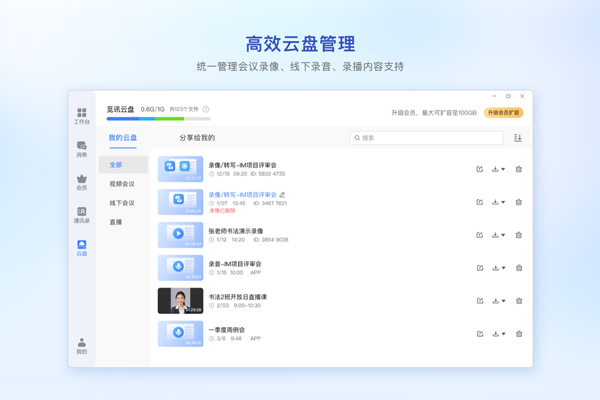Select 视频会议 category filter
The image size is (600, 400).
[122, 184]
